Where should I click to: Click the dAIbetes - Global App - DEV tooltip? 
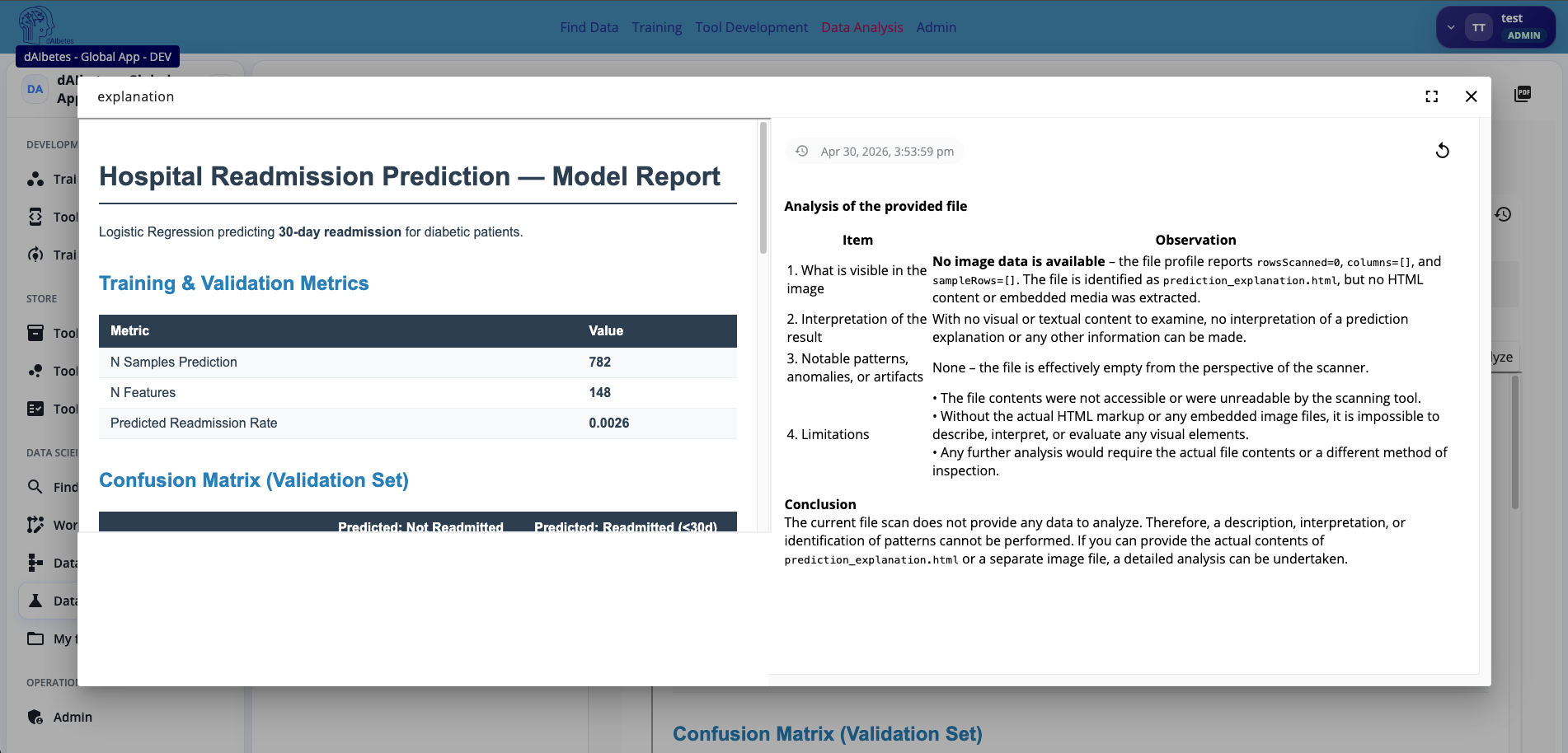tap(97, 57)
